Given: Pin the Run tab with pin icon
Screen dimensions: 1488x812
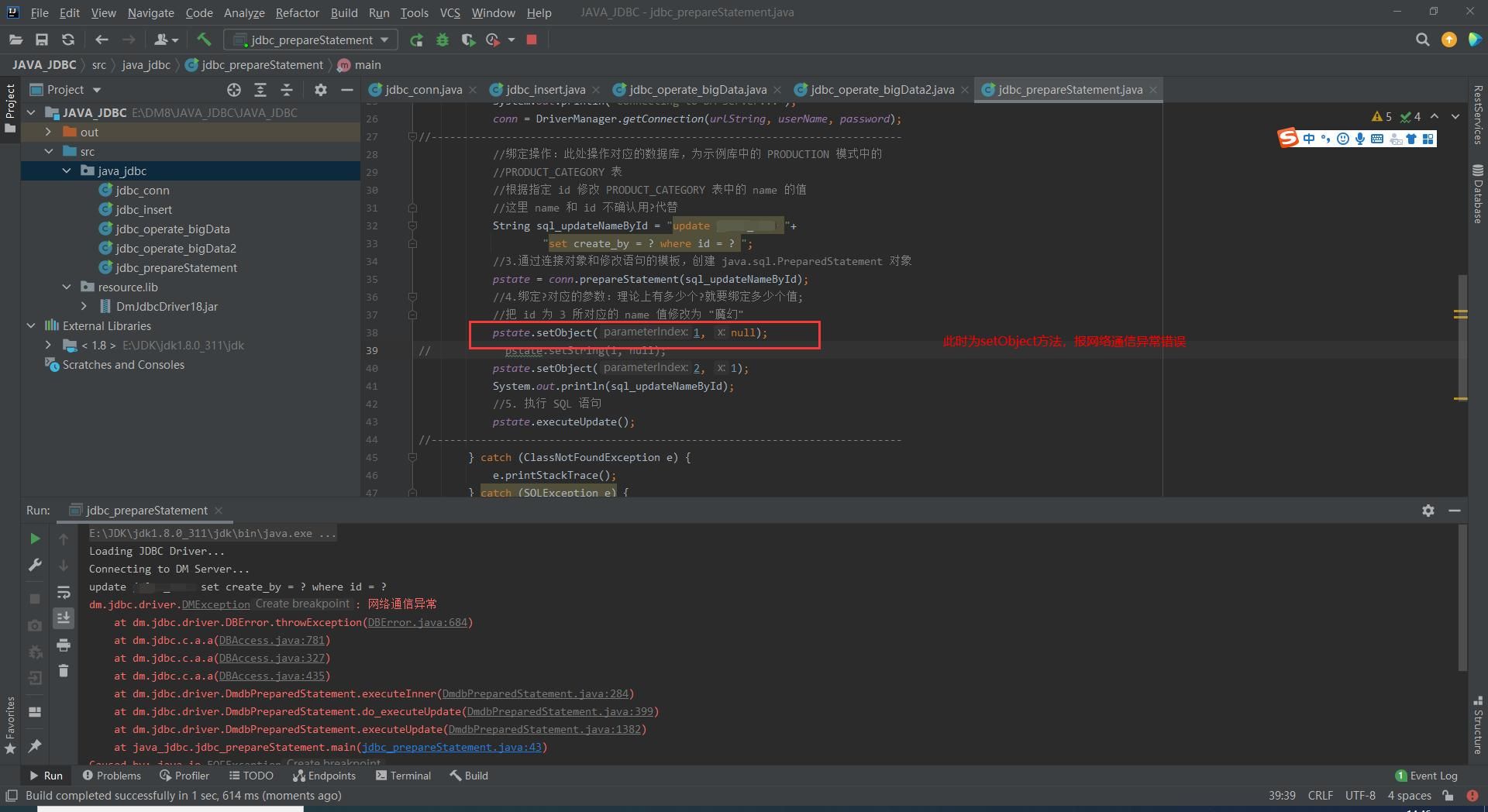Looking at the screenshot, I should click(35, 745).
